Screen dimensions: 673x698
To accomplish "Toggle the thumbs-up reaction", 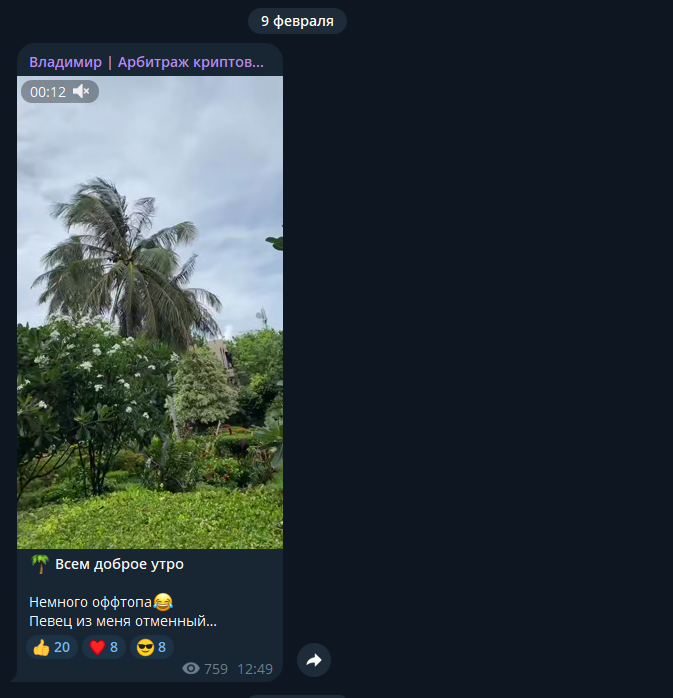I will [51, 647].
